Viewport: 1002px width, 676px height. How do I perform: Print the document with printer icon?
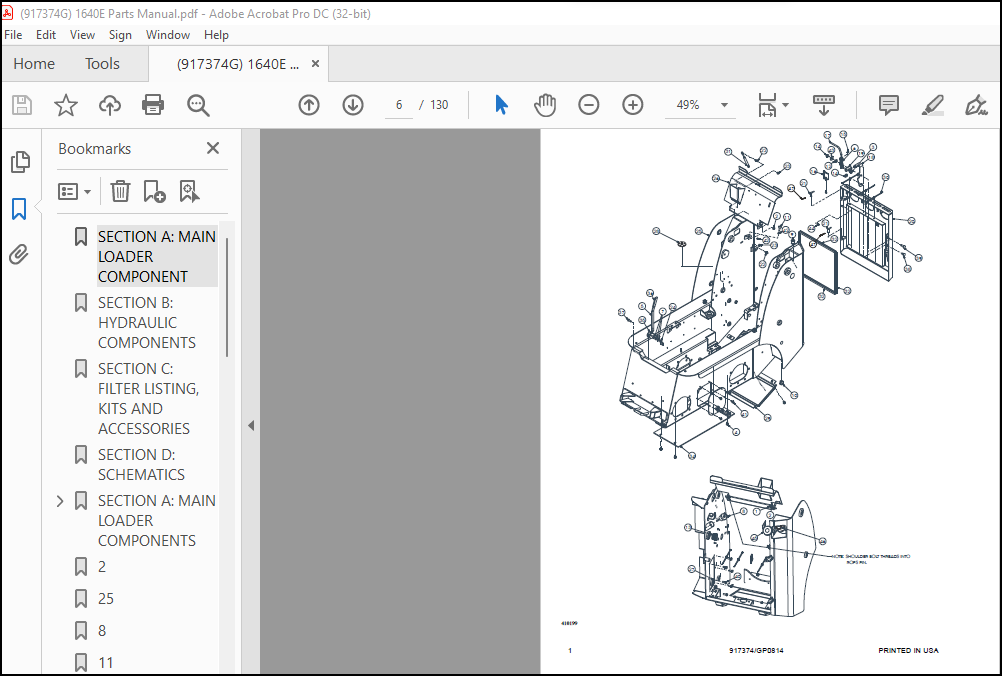pos(153,105)
